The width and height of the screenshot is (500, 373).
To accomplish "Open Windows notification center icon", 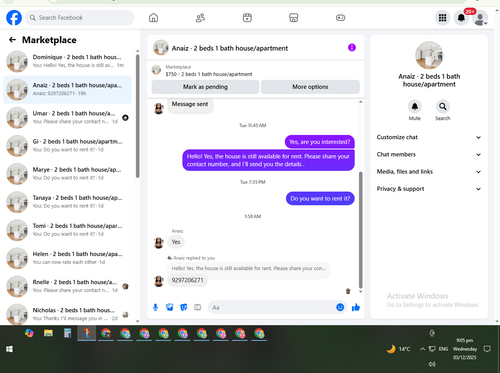I will coord(487,349).
